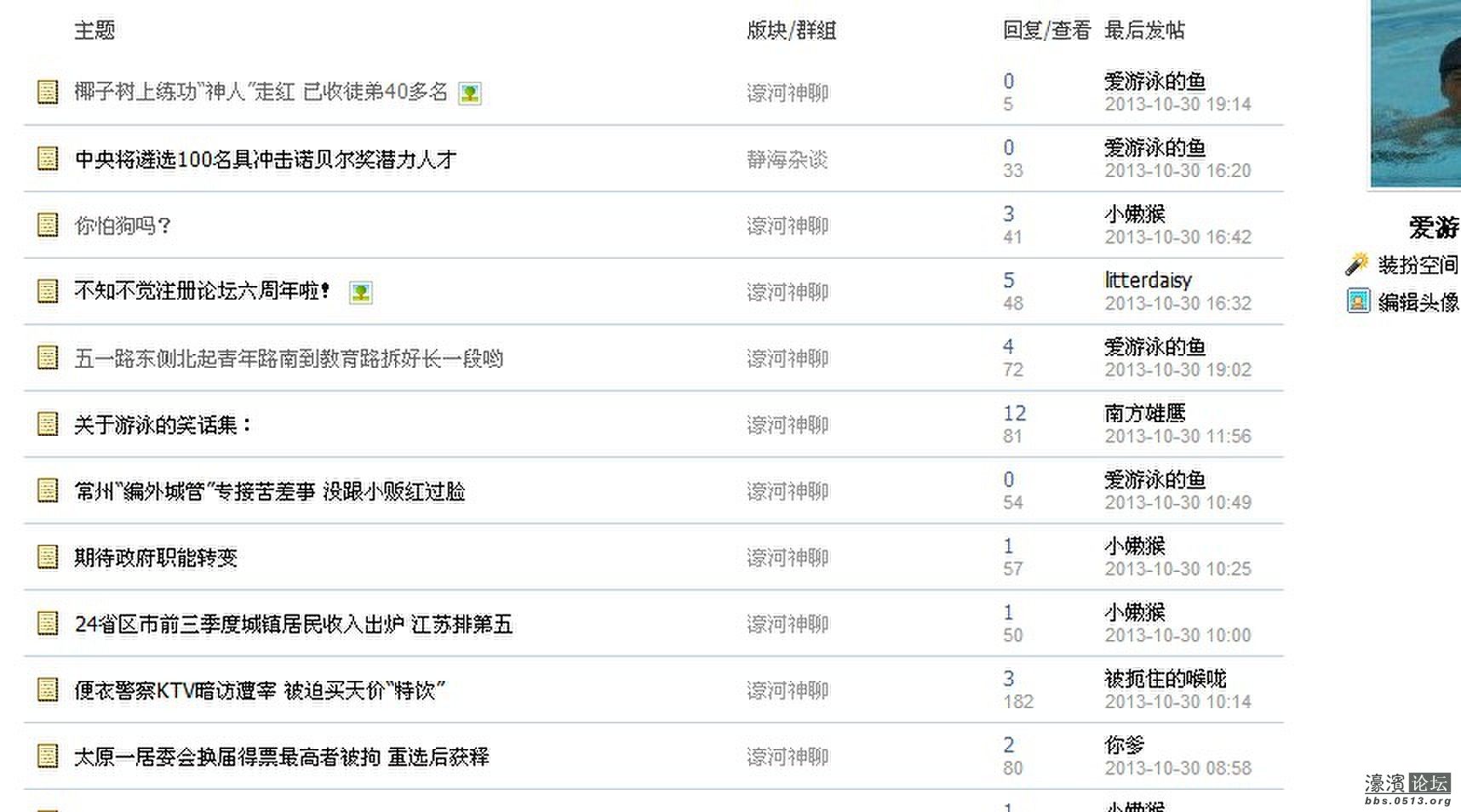The image size is (1461, 812).
Task: Click image attachment icon beside 椰子树 topic
Action: pos(472,94)
